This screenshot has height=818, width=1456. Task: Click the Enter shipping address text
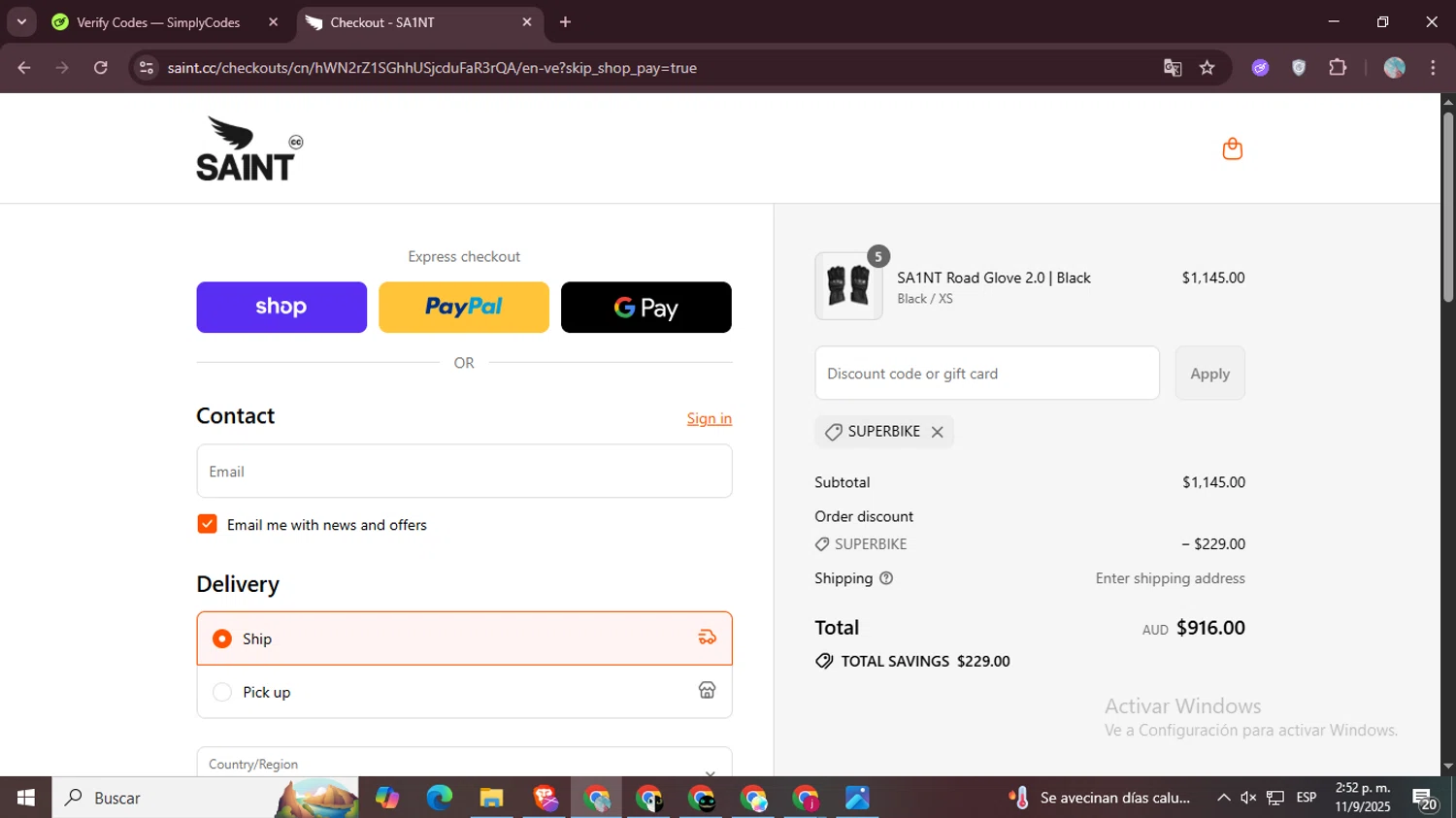pyautogui.click(x=1171, y=578)
